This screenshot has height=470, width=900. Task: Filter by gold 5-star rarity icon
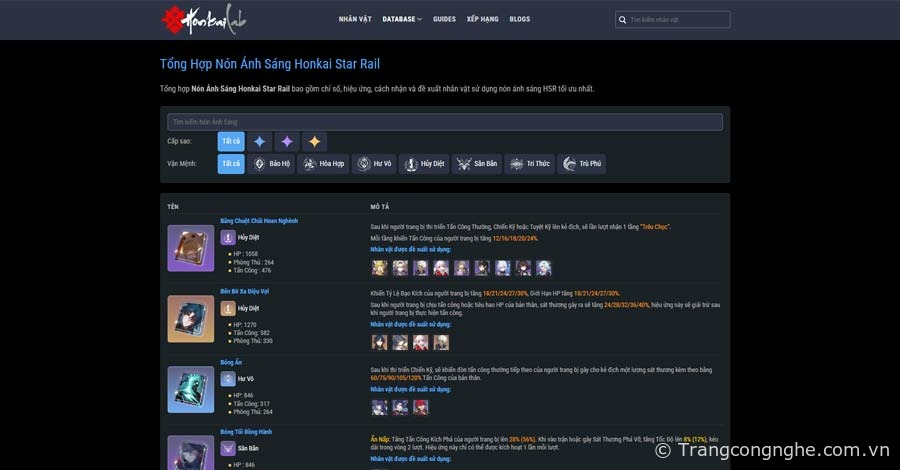click(x=314, y=142)
